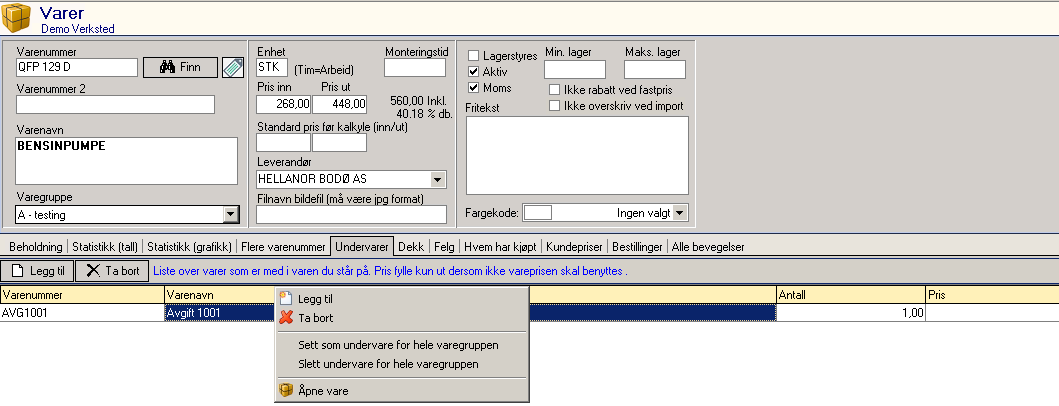Open the Hvem har kjøpt tab
This screenshot has height=406, width=1059.
[502, 247]
